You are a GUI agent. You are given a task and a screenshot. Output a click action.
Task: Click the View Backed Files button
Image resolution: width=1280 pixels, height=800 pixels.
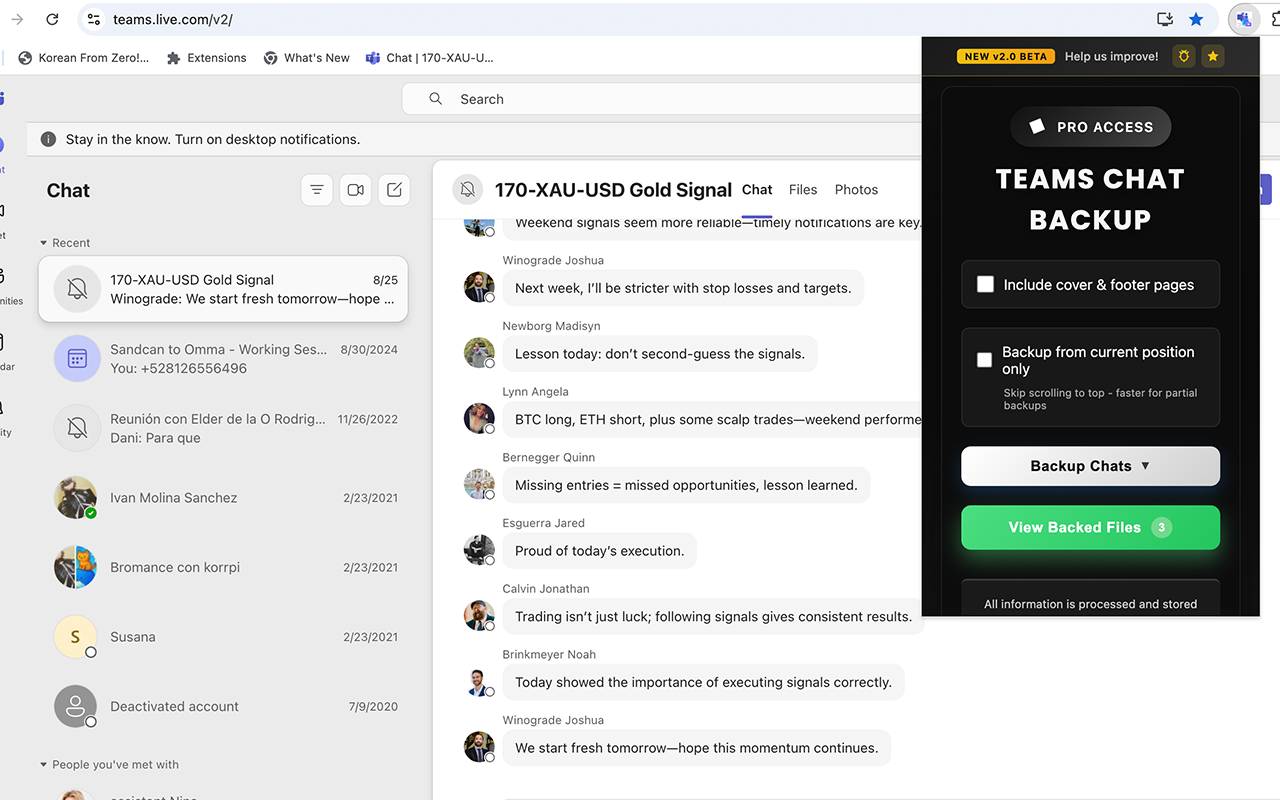(1090, 528)
